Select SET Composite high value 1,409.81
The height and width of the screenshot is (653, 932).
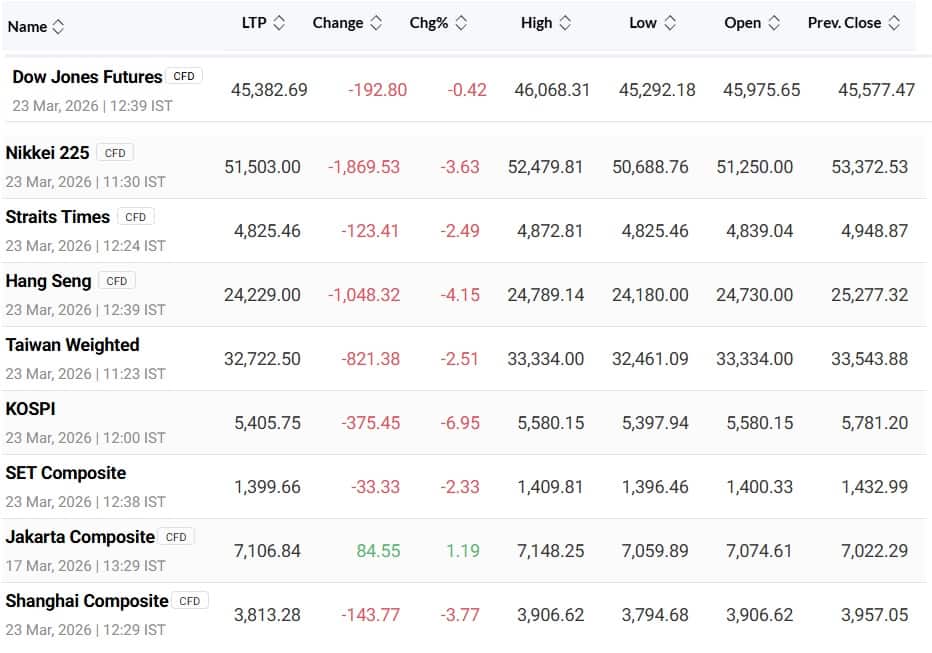(x=550, y=487)
